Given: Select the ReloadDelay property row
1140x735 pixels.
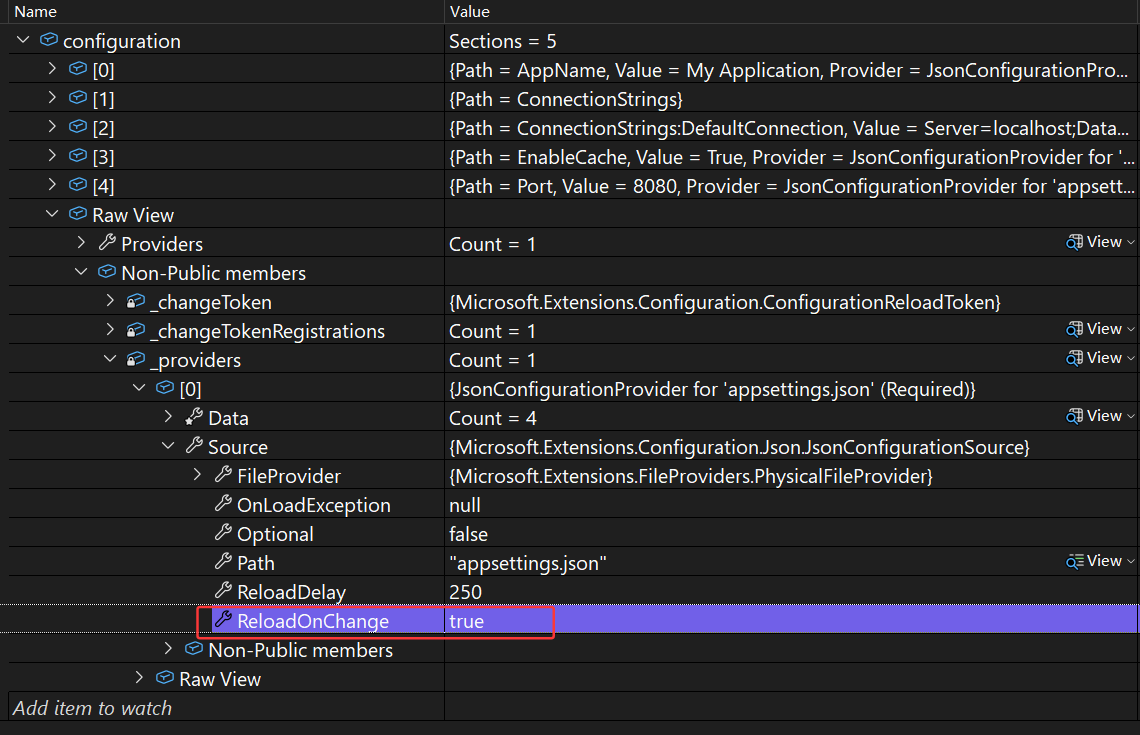Looking at the screenshot, I should click(291, 592).
